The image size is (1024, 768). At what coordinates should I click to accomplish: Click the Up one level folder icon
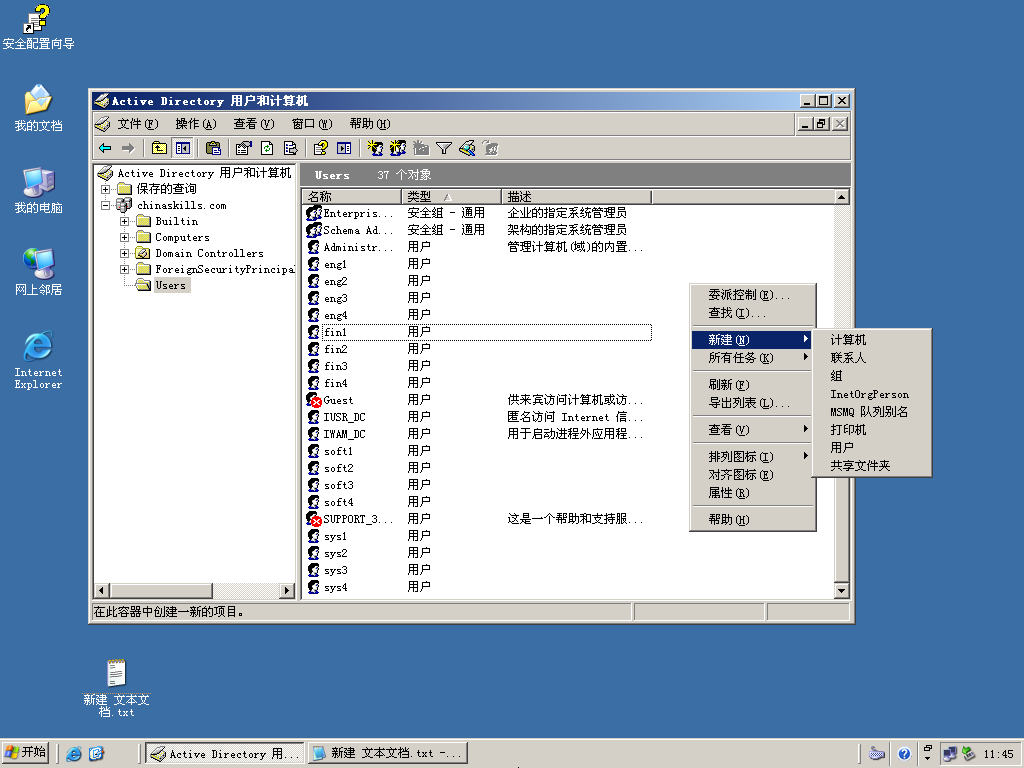tap(159, 148)
